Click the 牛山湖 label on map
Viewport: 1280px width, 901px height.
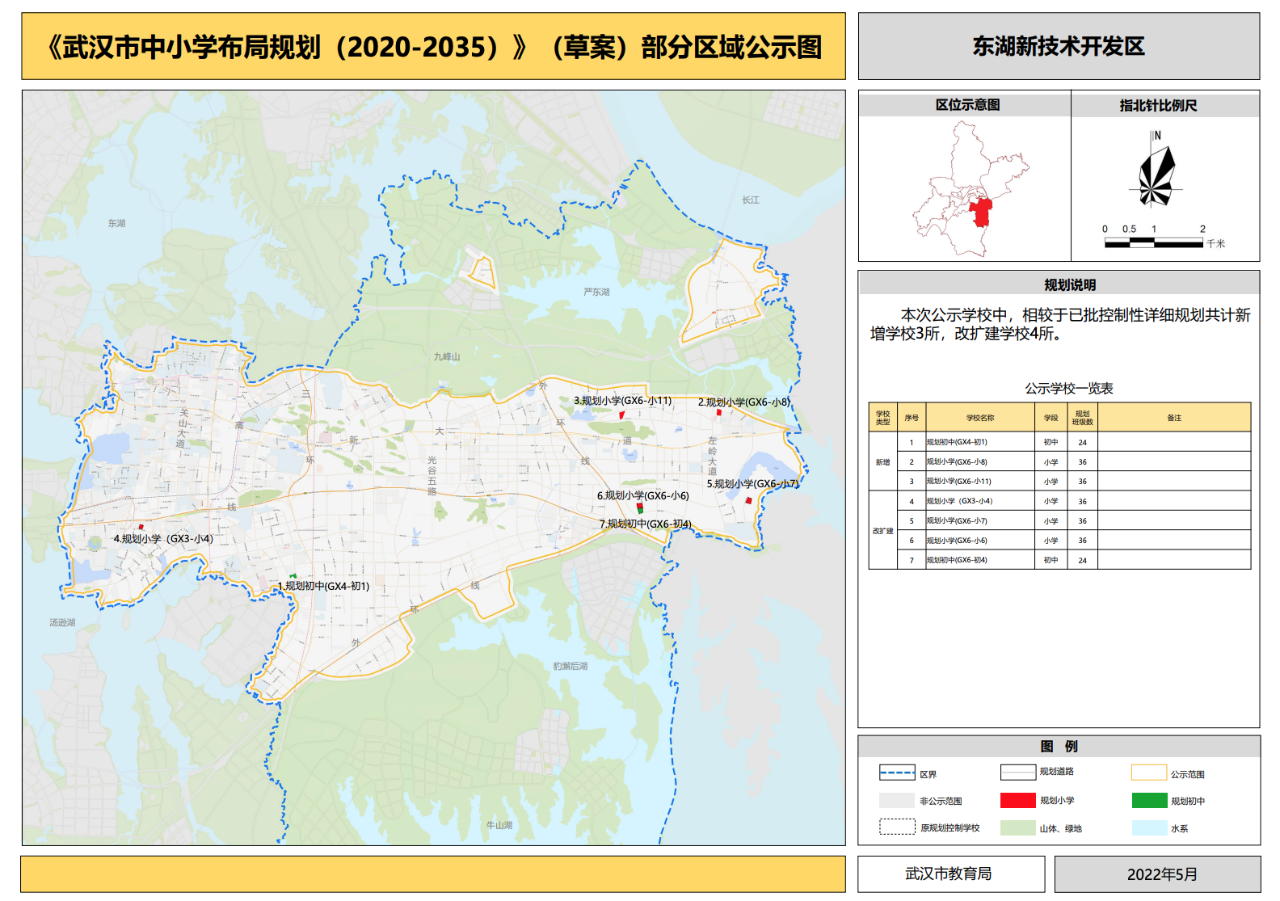coord(499,825)
